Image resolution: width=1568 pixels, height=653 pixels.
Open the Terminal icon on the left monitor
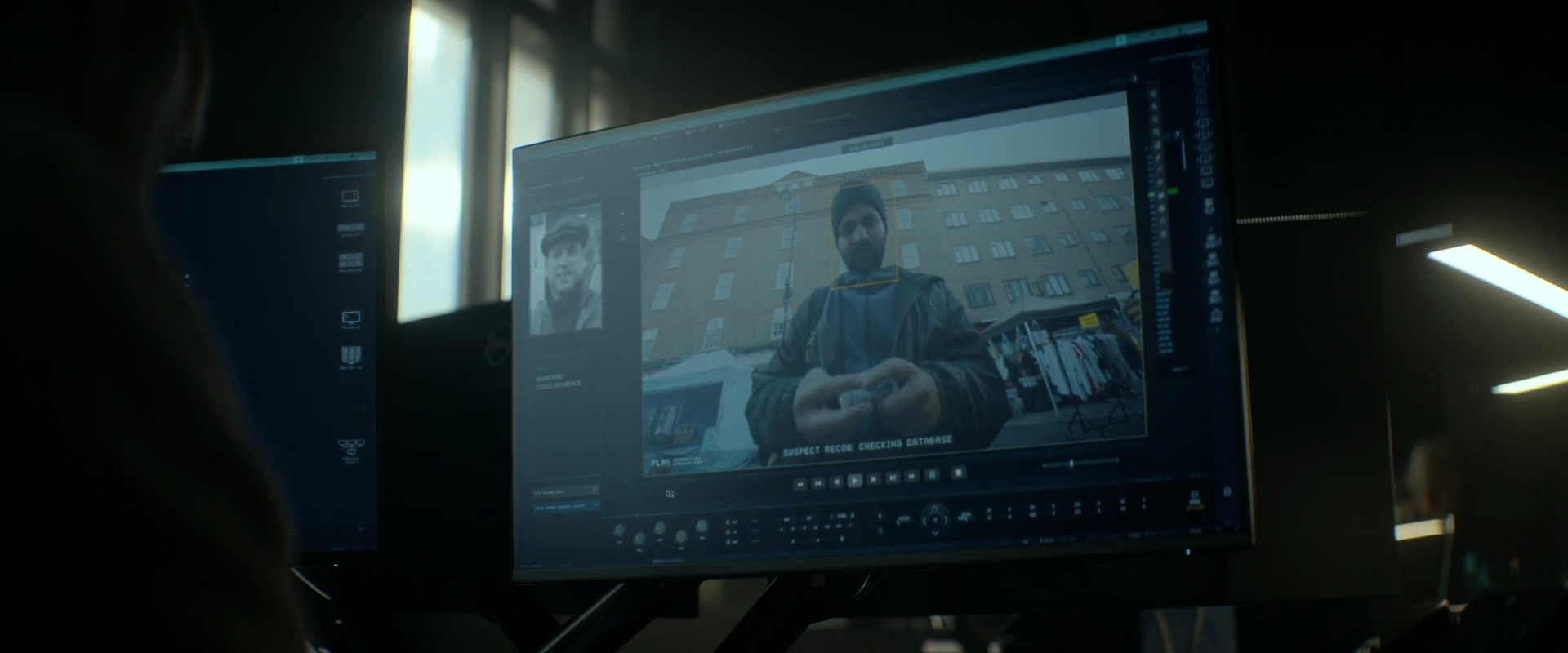(x=350, y=319)
